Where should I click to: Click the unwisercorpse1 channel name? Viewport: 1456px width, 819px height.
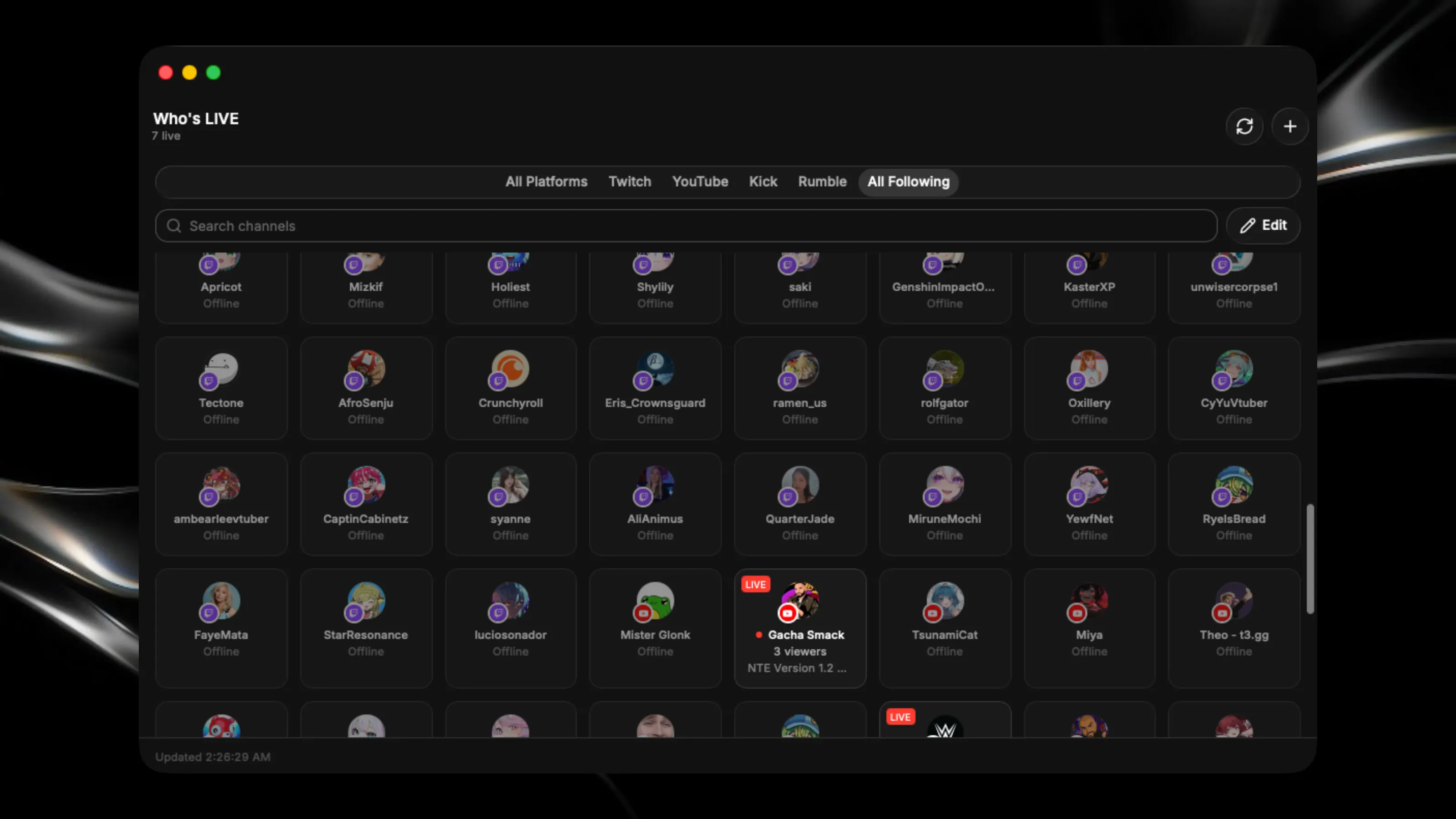coord(1234,287)
